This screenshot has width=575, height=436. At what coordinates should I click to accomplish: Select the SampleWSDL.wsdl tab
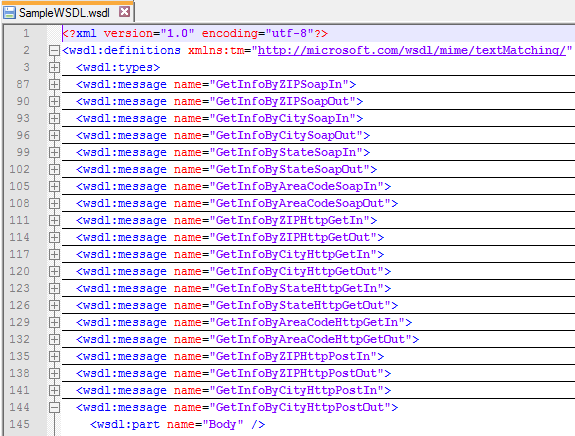(67, 12)
